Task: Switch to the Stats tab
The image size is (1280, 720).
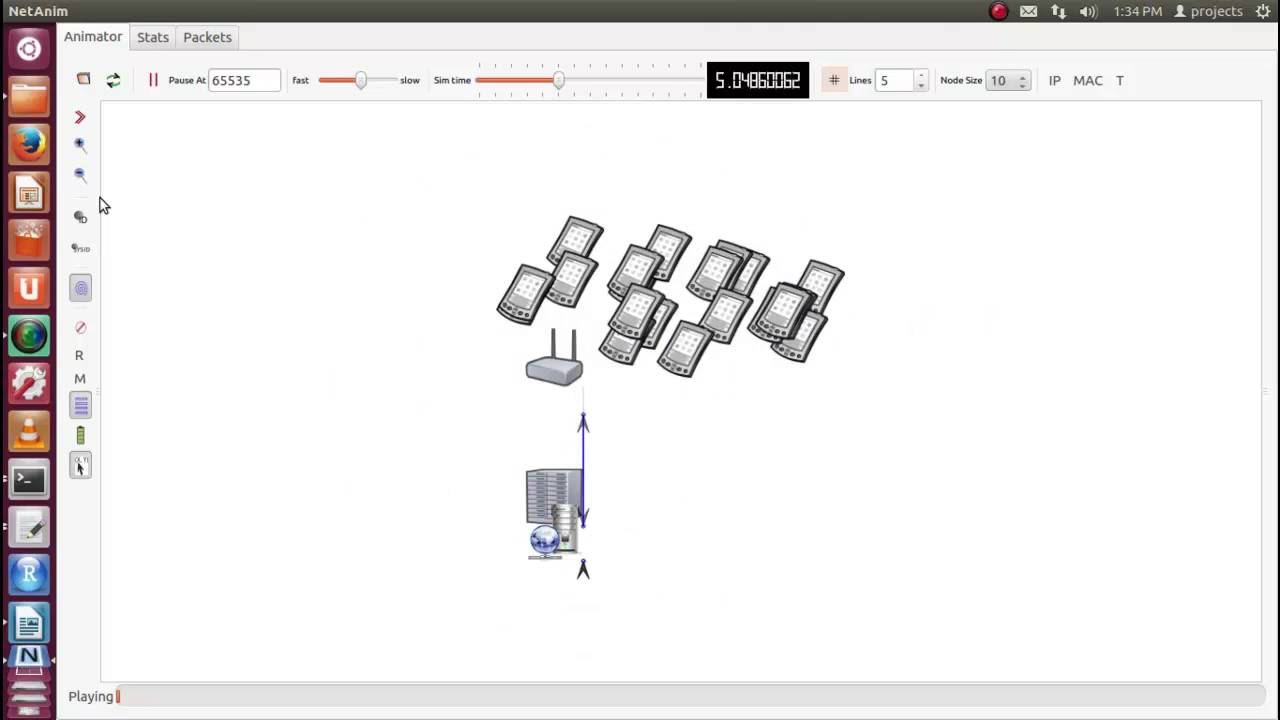Action: pyautogui.click(x=153, y=37)
